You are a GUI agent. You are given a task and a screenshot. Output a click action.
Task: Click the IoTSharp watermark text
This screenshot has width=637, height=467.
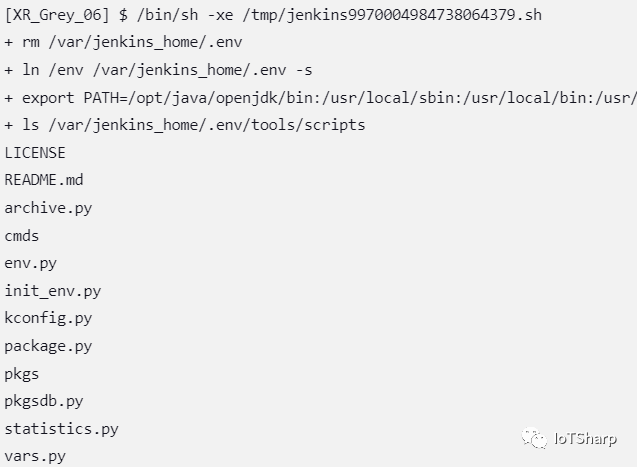[586, 438]
